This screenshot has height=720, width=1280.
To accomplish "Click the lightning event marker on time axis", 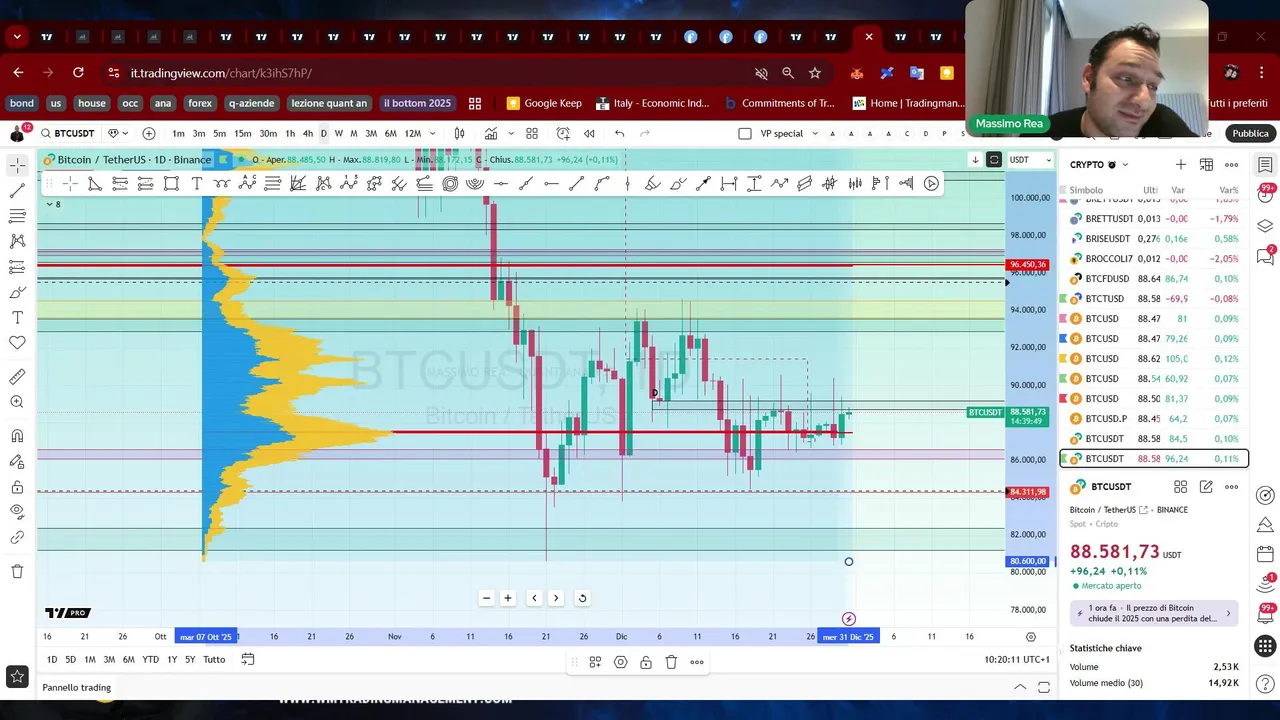I will point(848,619).
